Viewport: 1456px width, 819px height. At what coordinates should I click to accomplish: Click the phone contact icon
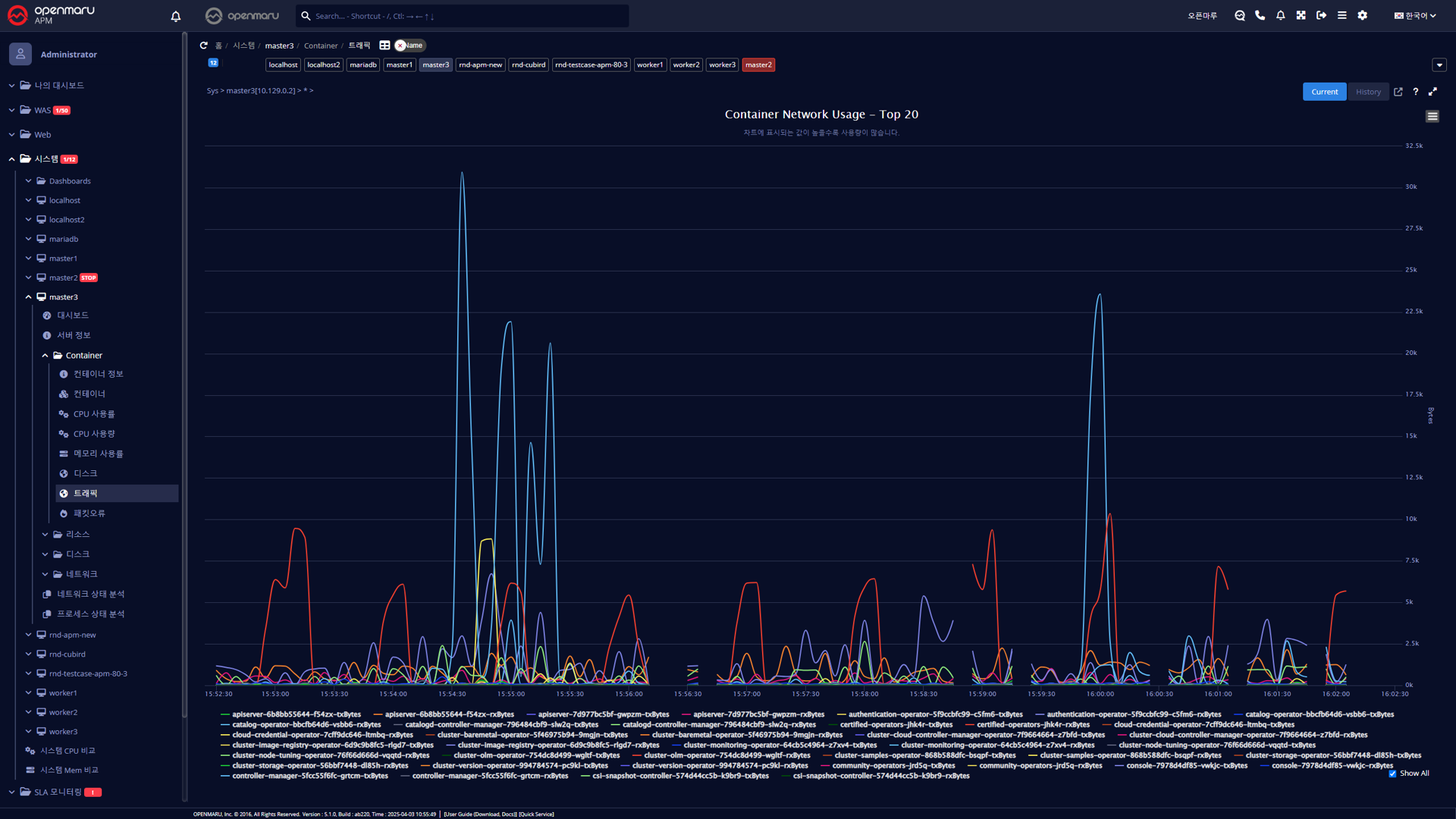pos(1260,15)
